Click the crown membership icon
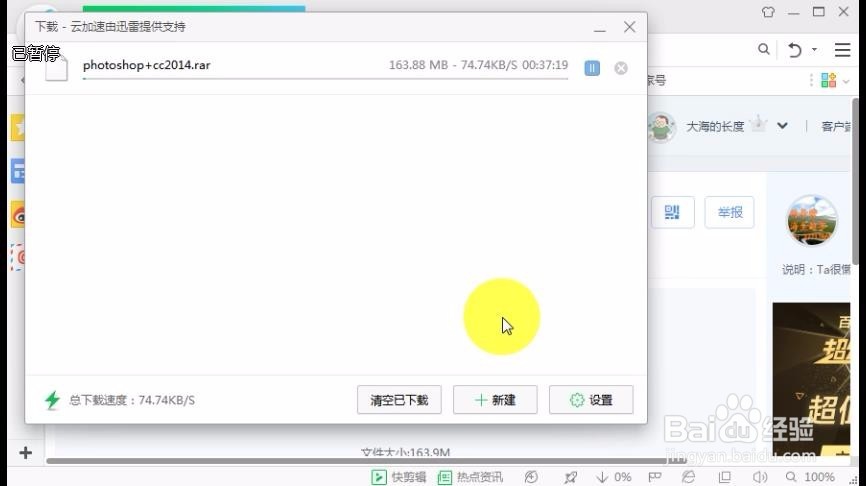This screenshot has height=486, width=866. pyautogui.click(x=759, y=123)
